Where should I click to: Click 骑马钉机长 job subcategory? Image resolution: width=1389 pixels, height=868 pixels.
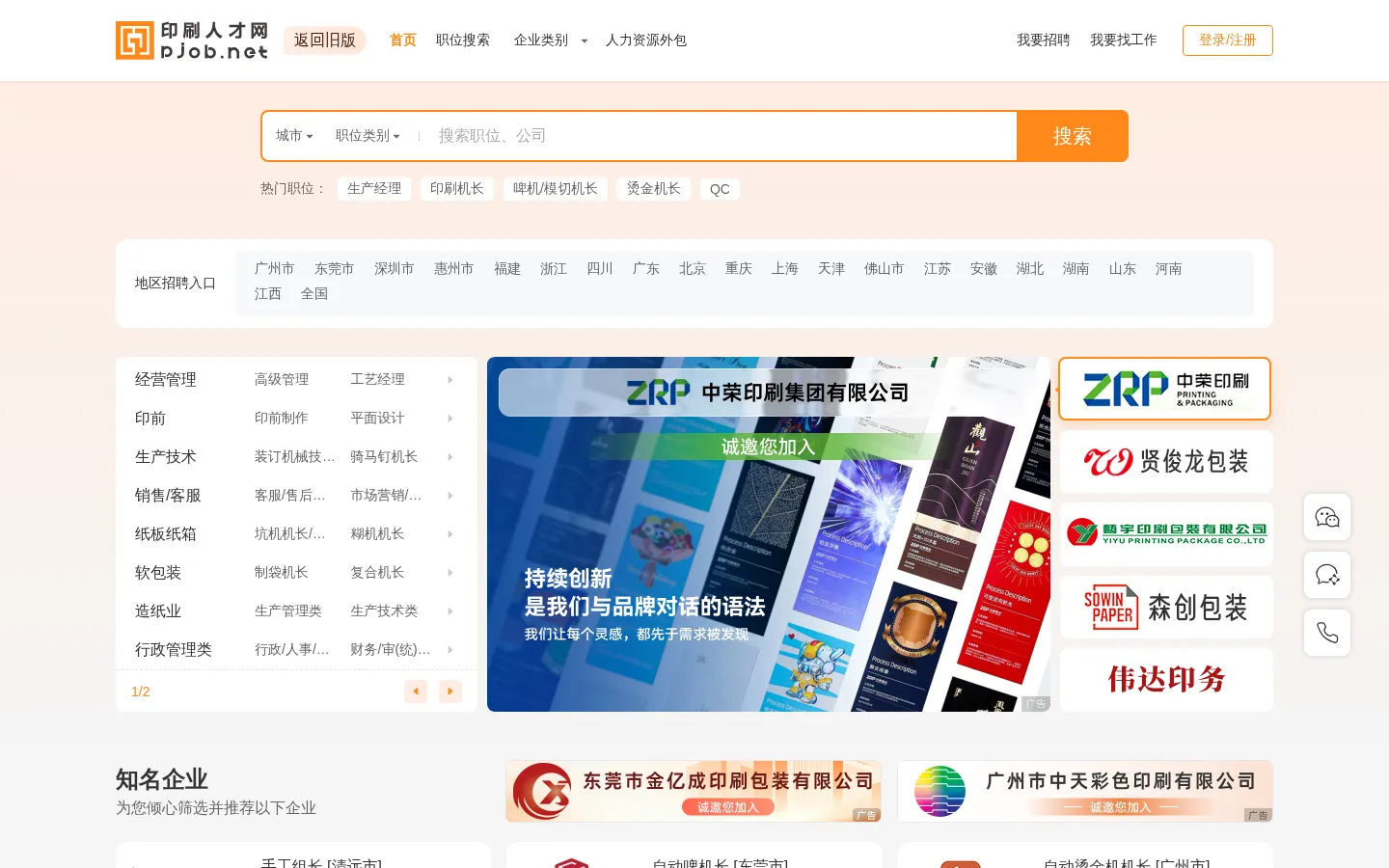tap(385, 457)
